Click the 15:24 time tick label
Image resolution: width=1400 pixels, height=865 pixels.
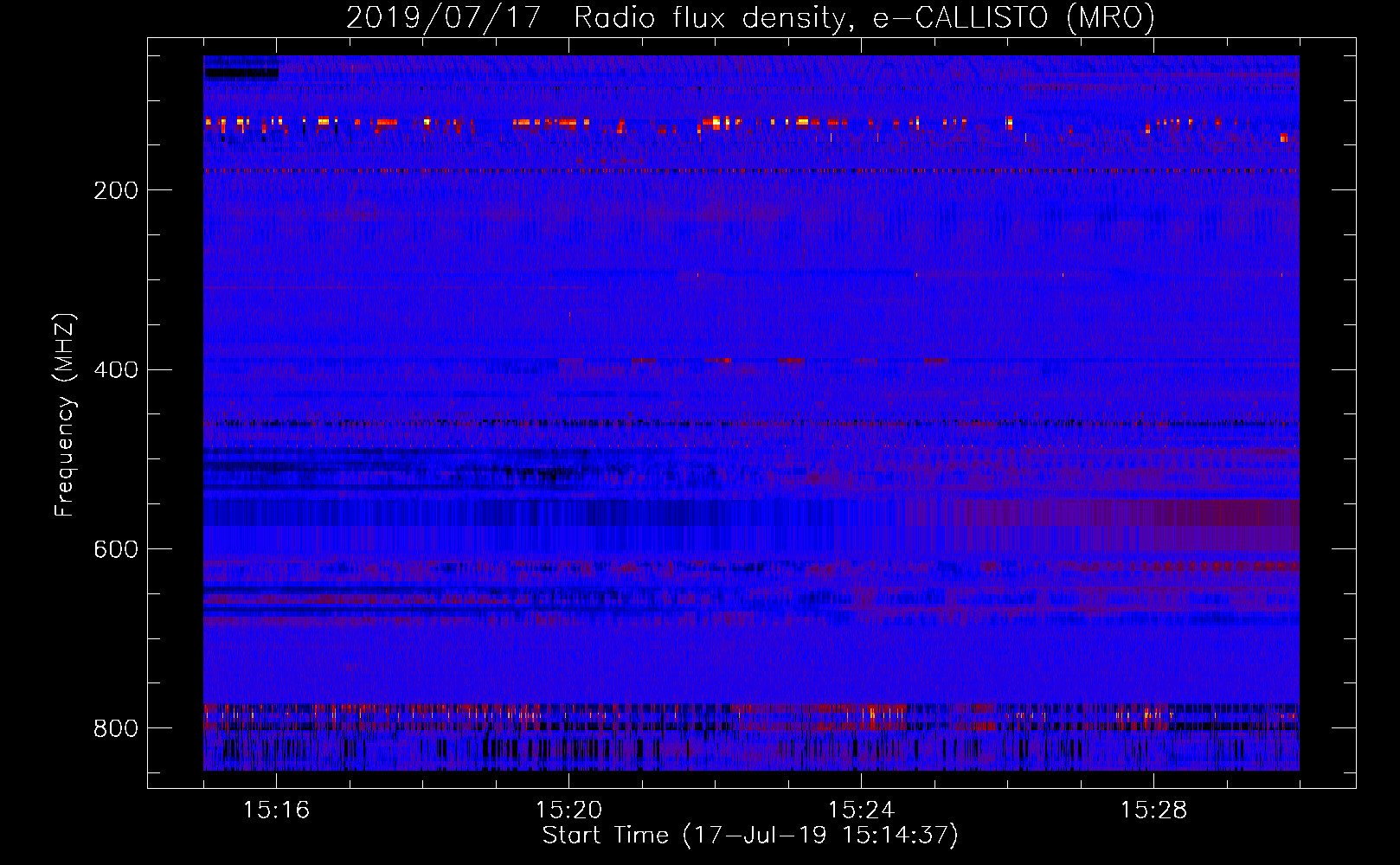861,811
